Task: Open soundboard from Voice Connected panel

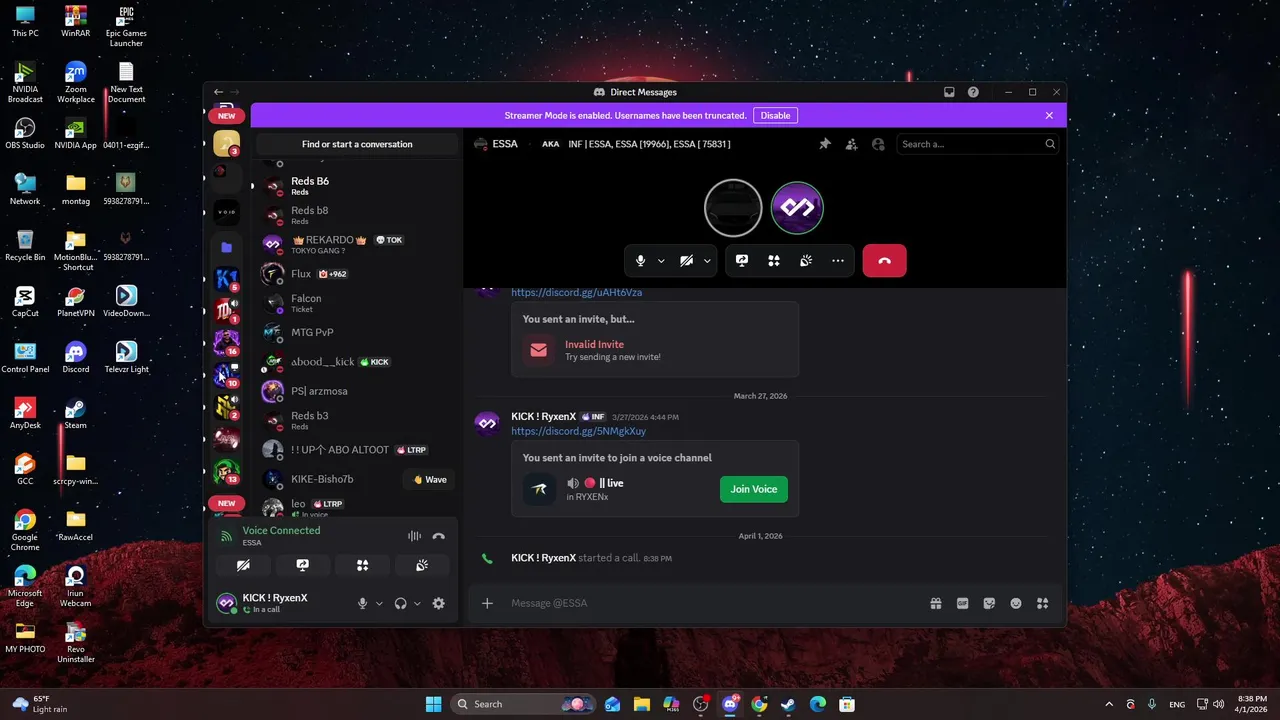Action: [x=422, y=565]
